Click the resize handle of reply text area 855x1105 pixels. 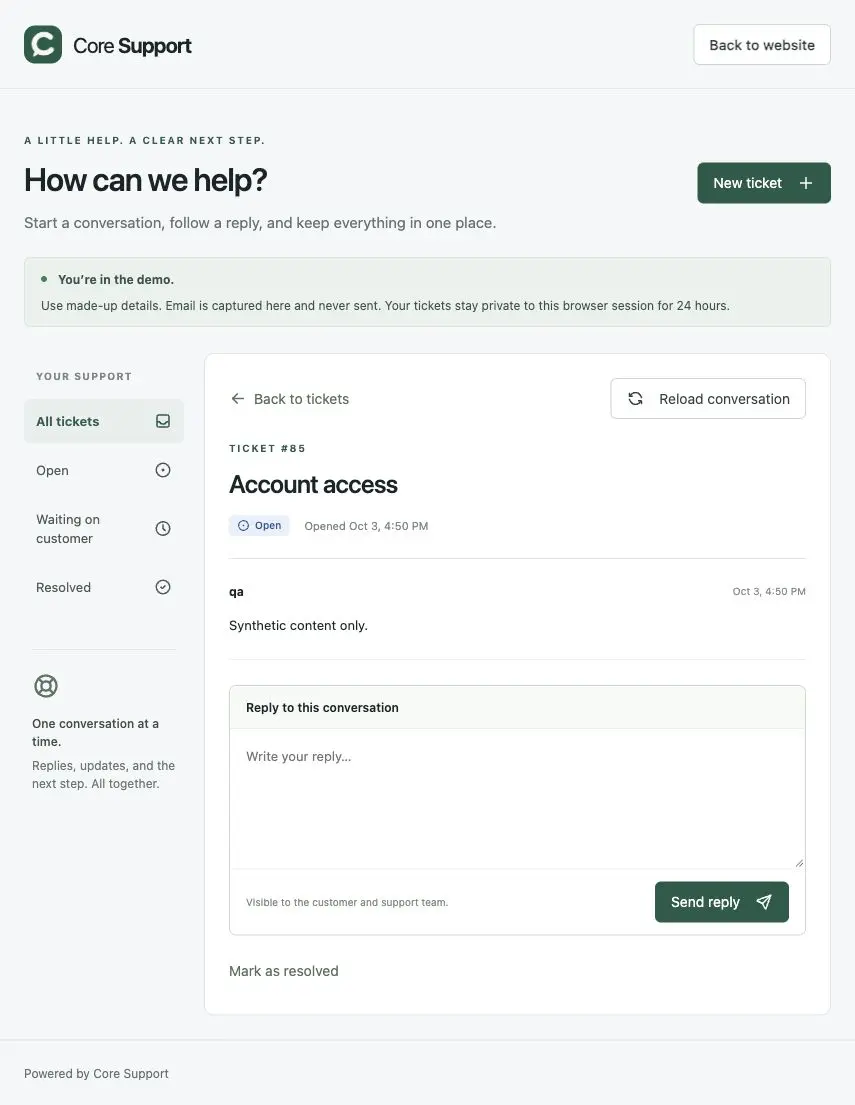(x=799, y=863)
